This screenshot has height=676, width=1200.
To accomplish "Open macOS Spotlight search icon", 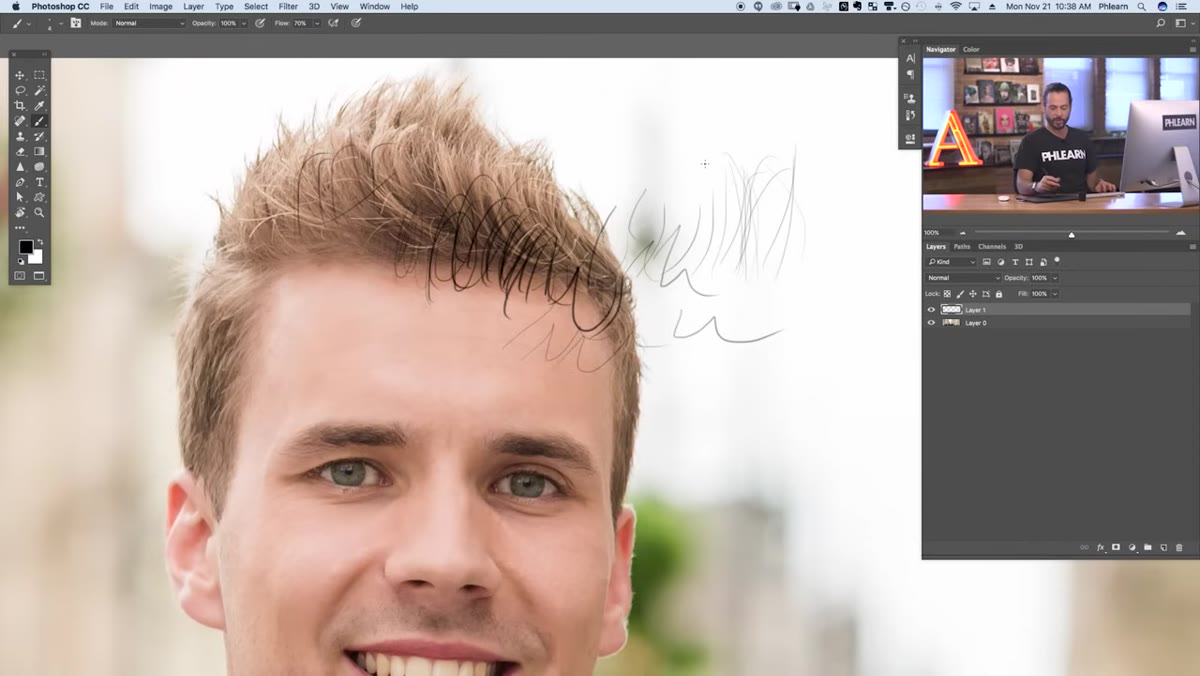I will (1141, 6).
